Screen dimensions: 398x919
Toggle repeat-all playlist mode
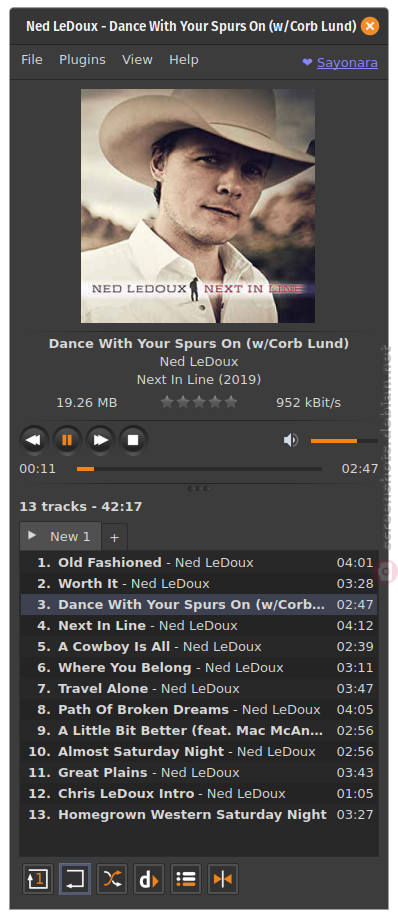click(75, 879)
